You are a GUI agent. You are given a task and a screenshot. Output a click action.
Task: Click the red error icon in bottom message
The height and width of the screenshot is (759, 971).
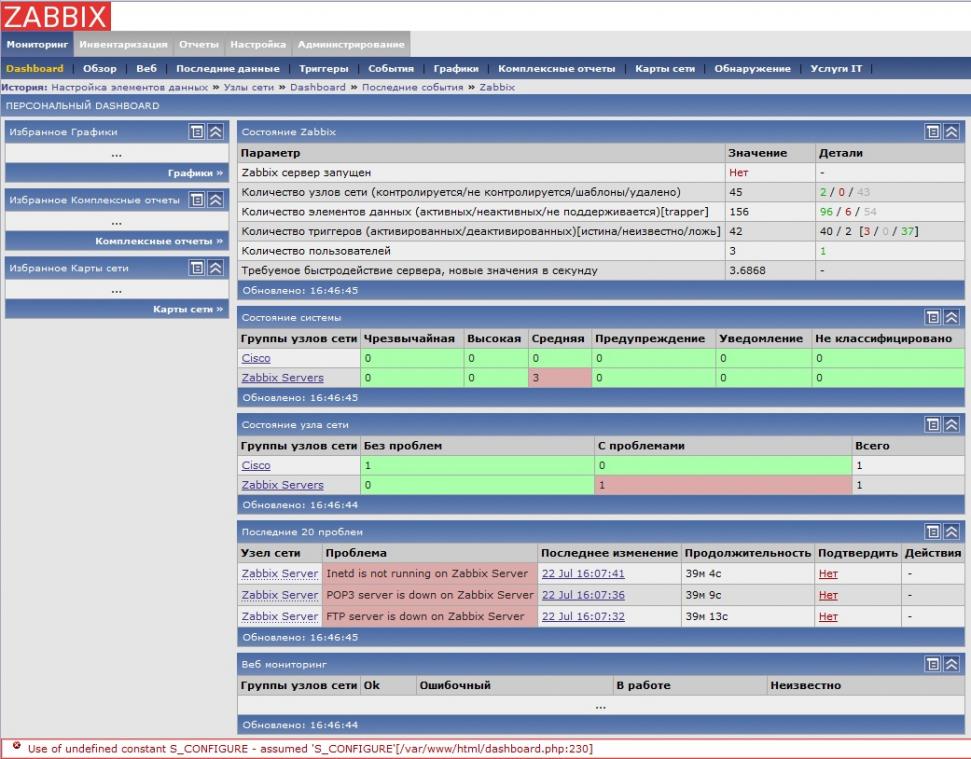tap(17, 746)
